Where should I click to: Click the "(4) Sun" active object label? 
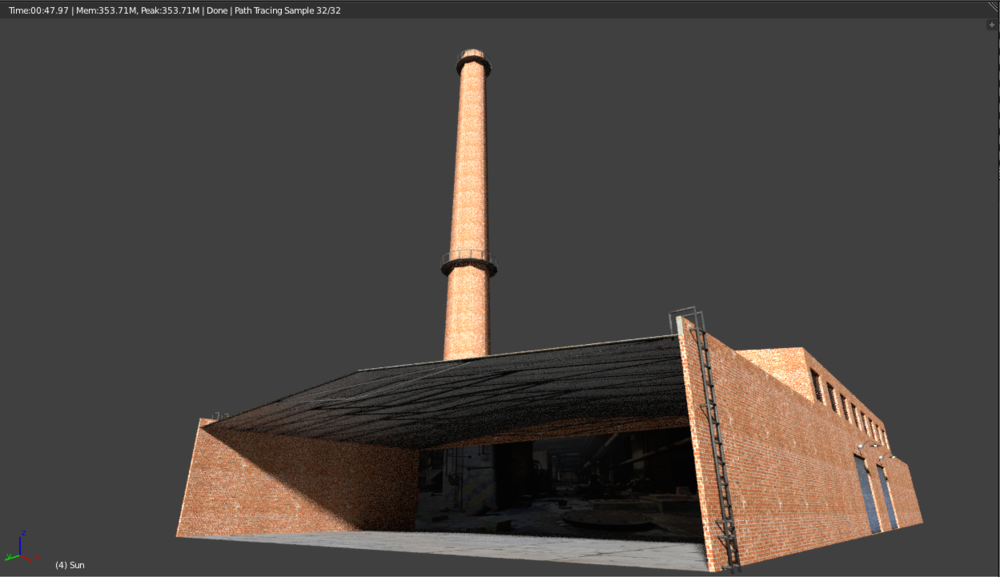pos(70,564)
